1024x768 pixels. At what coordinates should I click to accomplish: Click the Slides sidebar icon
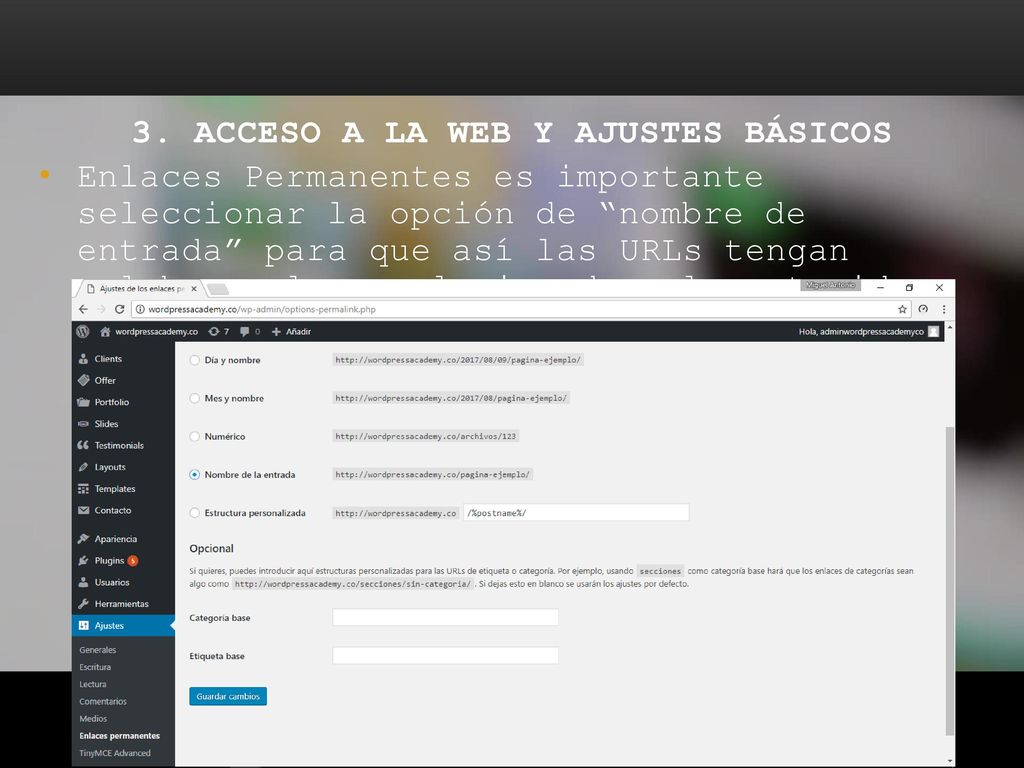(x=83, y=424)
